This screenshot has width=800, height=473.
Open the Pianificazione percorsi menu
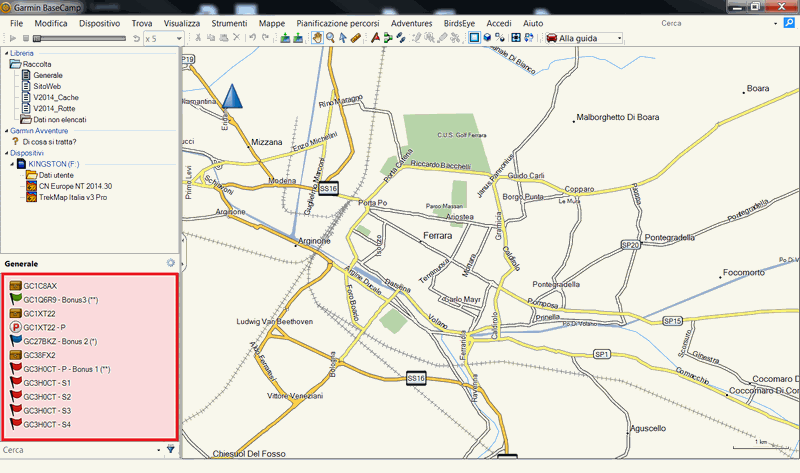pos(338,23)
